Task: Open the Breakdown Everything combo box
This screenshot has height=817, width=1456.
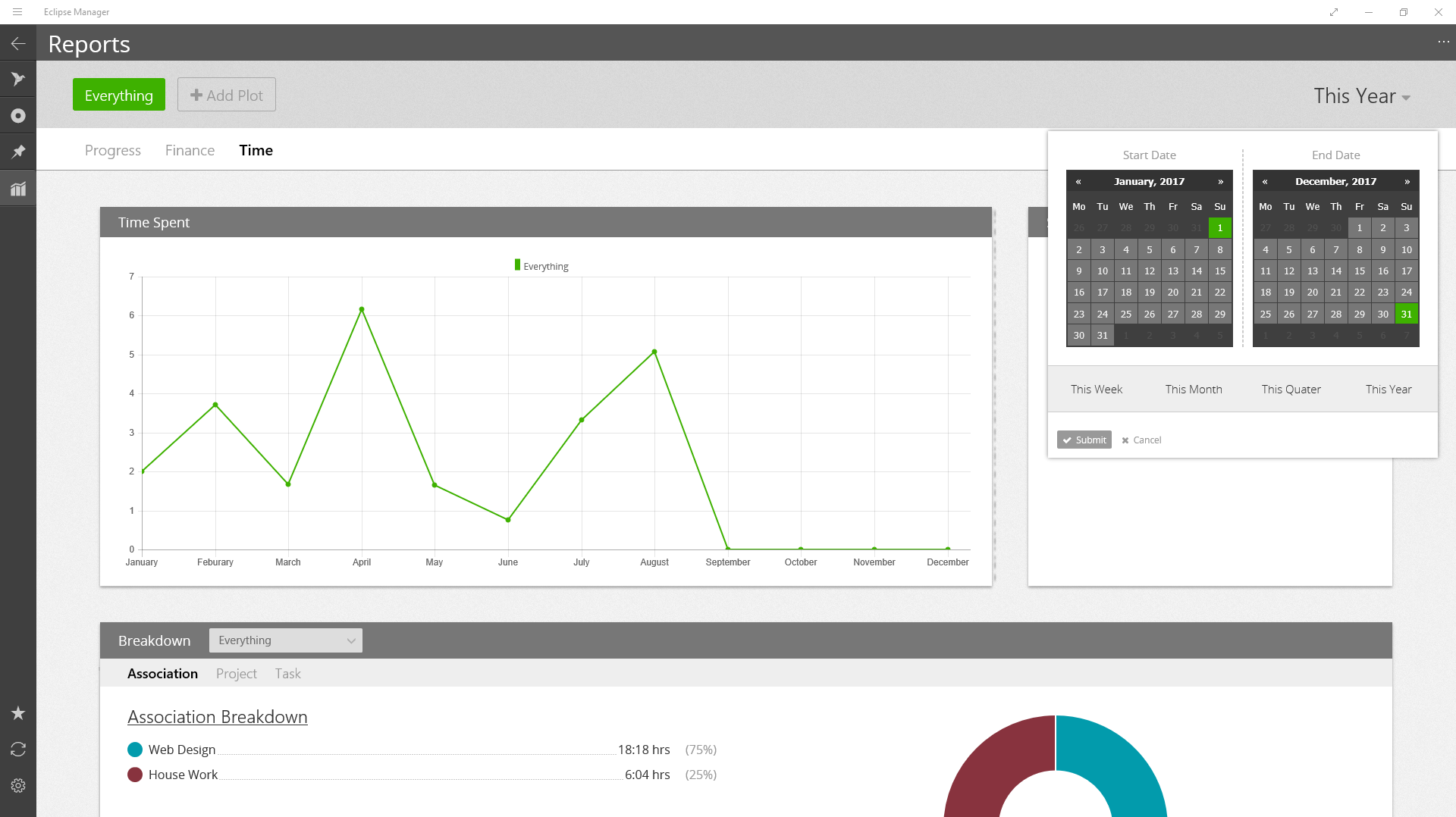Action: pyautogui.click(x=286, y=640)
